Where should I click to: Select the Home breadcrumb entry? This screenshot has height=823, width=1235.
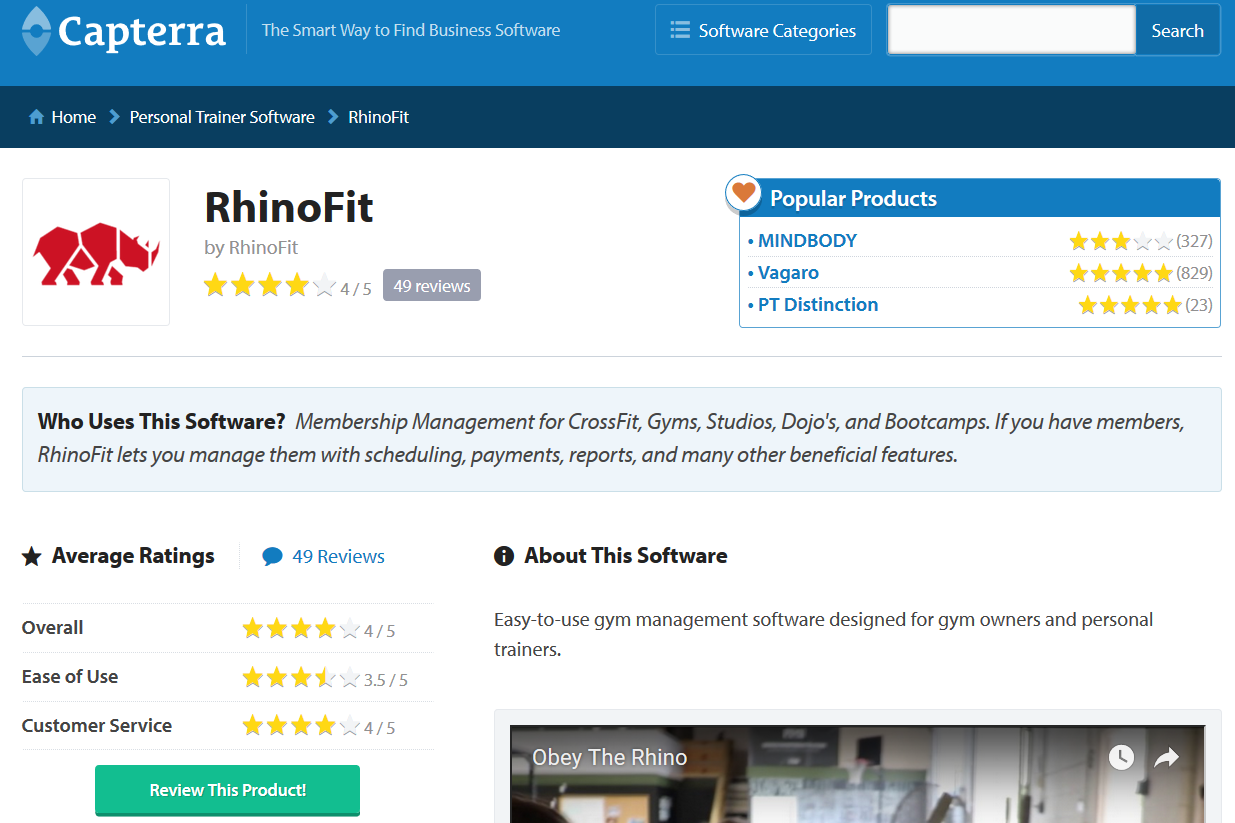pos(73,117)
